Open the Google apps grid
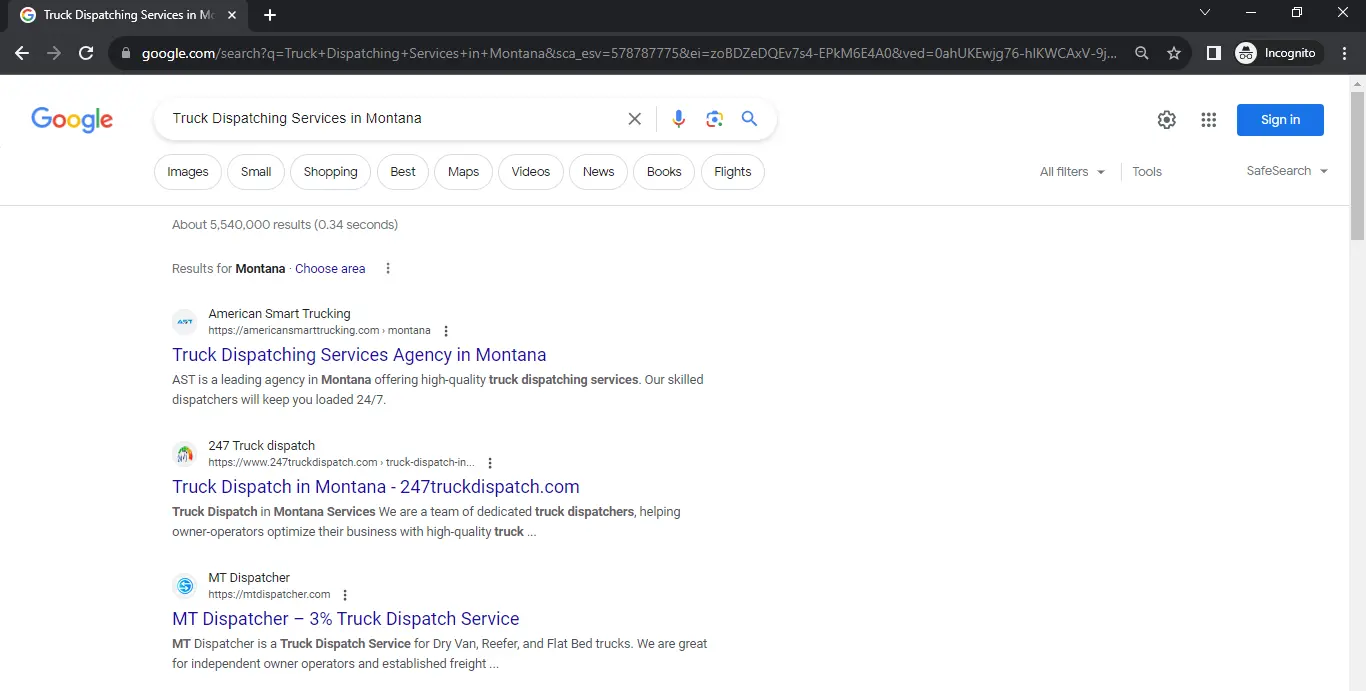Screen dimensions: 1366x691 [x=1208, y=120]
